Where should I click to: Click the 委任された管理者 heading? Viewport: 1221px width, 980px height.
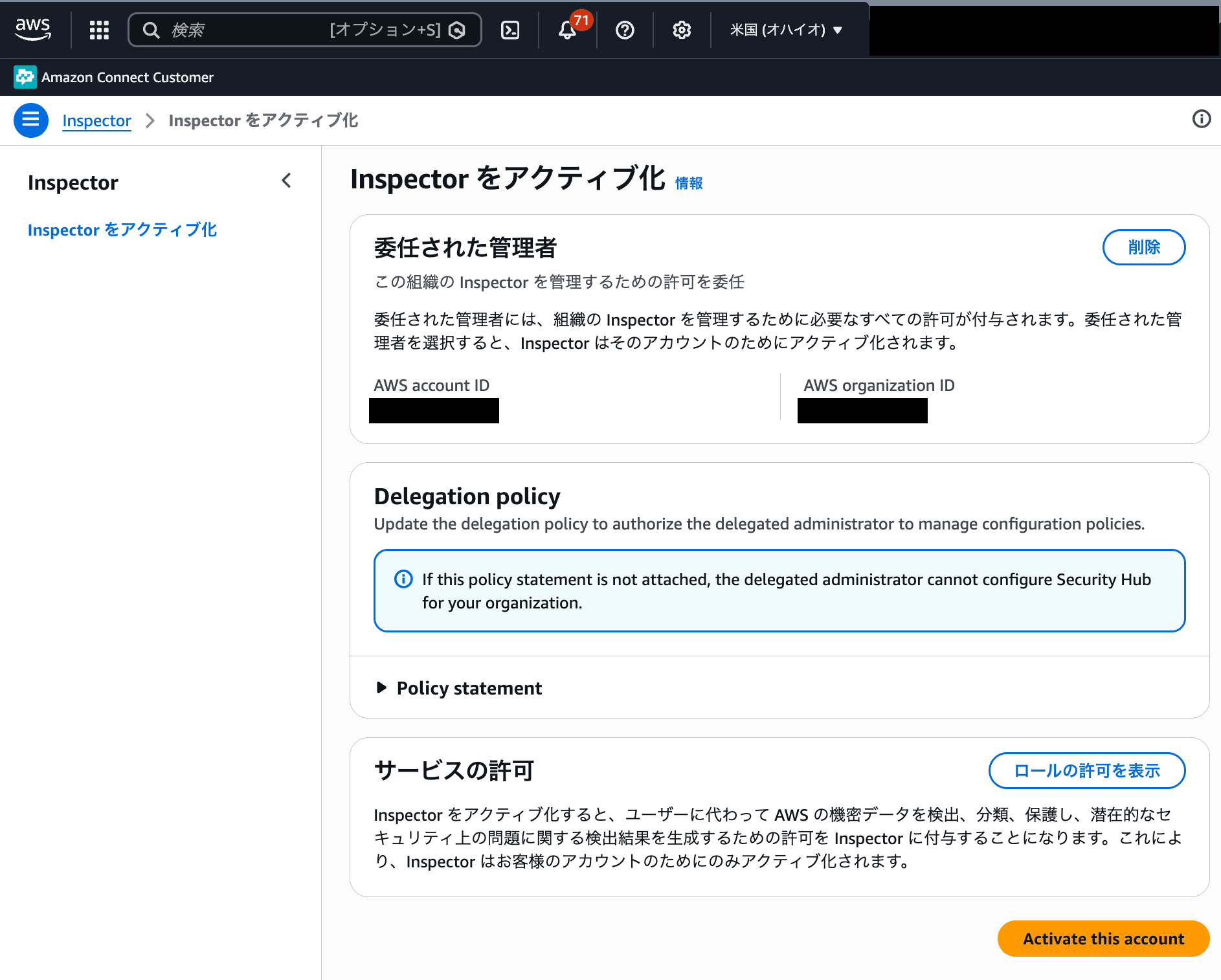465,247
